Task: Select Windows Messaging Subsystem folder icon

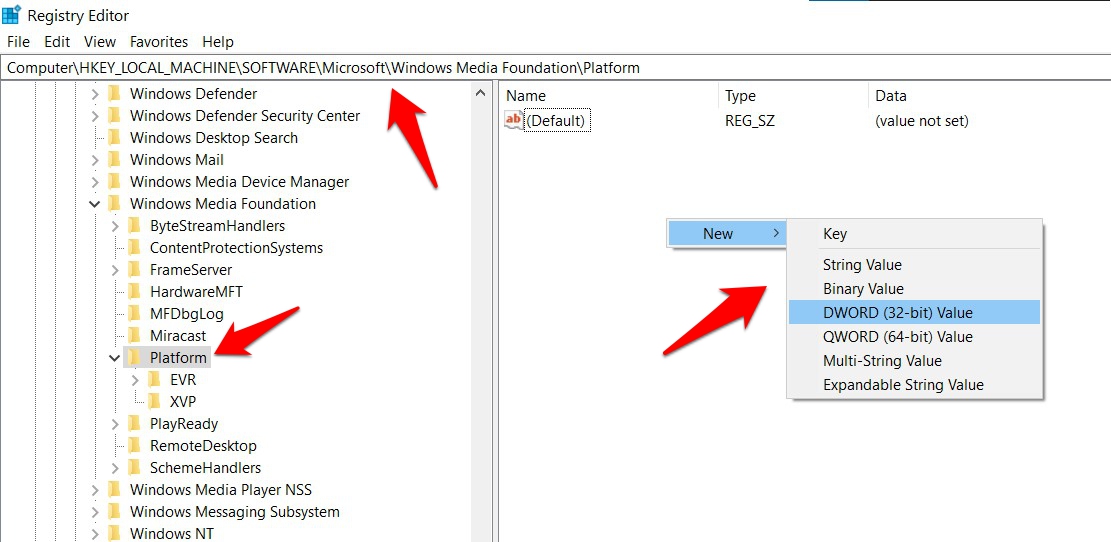Action: [x=114, y=512]
